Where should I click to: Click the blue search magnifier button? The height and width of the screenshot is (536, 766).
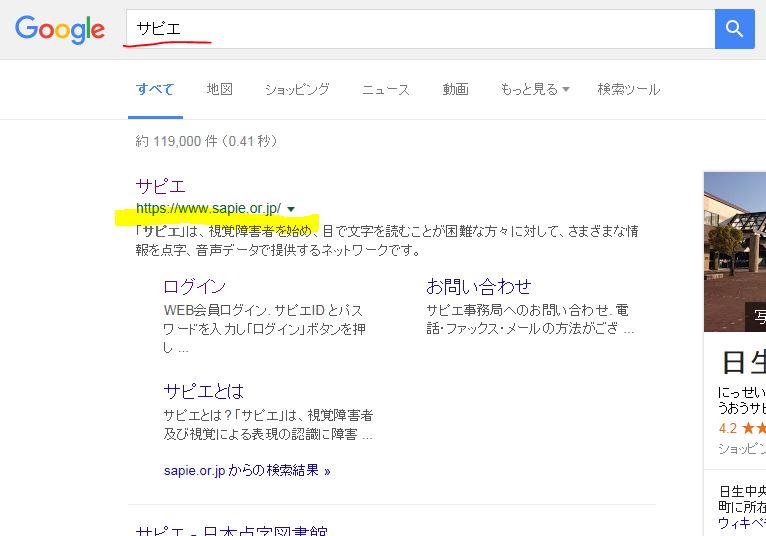[735, 29]
